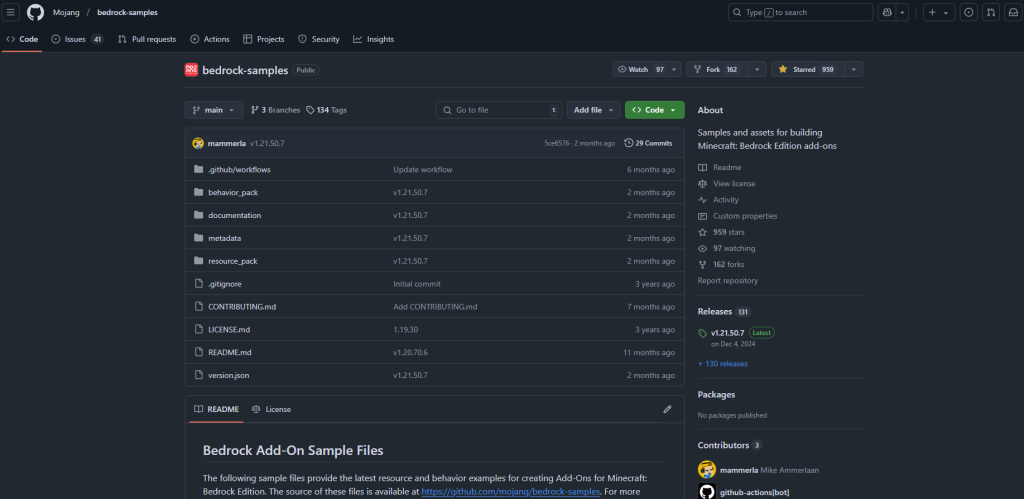The height and width of the screenshot is (499, 1024).
Task: Open the behavior_pack folder
Action: coord(233,192)
